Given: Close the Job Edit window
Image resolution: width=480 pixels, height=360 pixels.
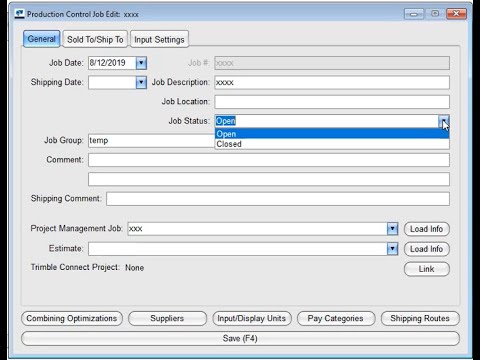Looking at the screenshot, I should 456,14.
